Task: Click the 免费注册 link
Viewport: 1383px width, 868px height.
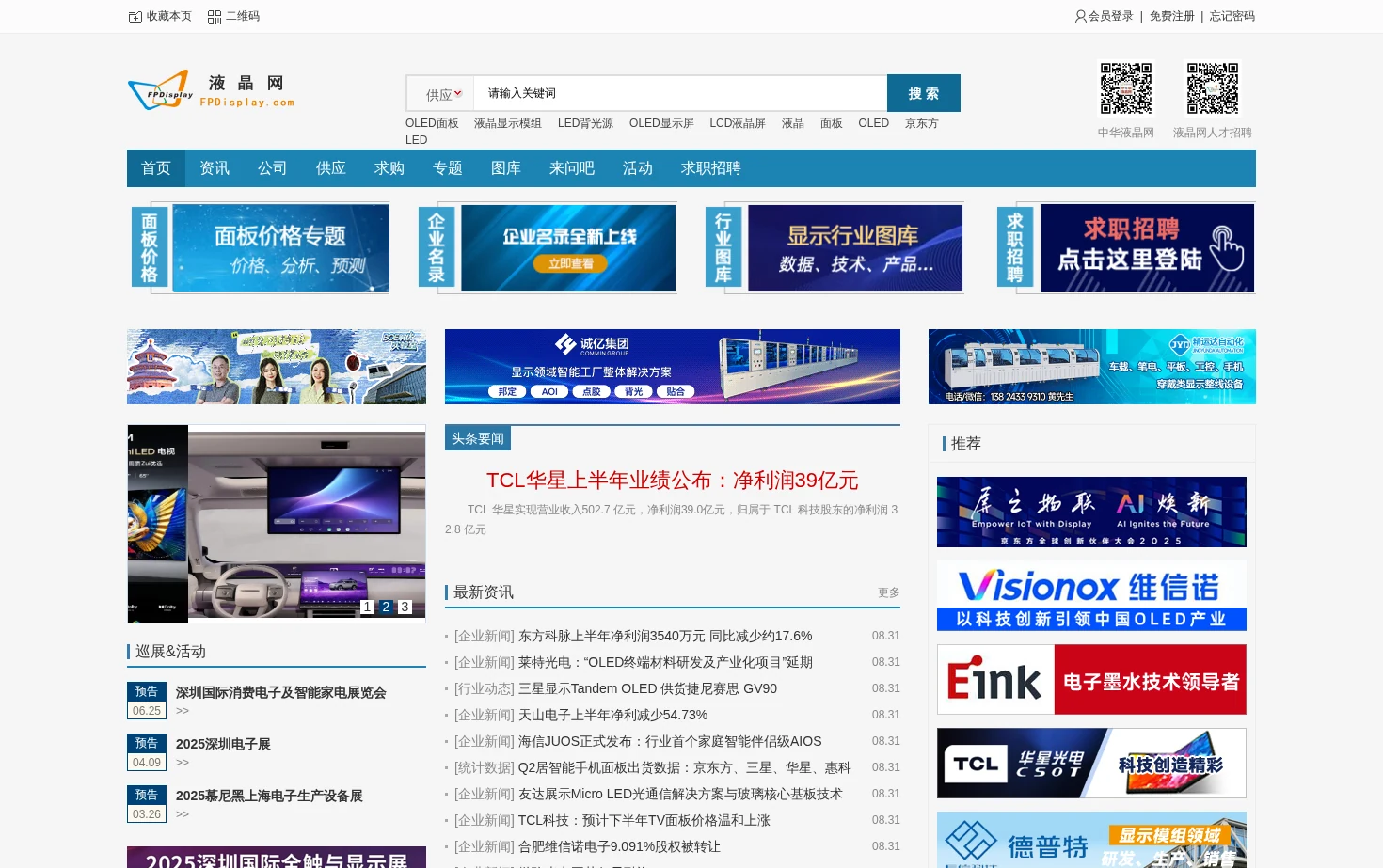Action: pyautogui.click(x=1172, y=16)
